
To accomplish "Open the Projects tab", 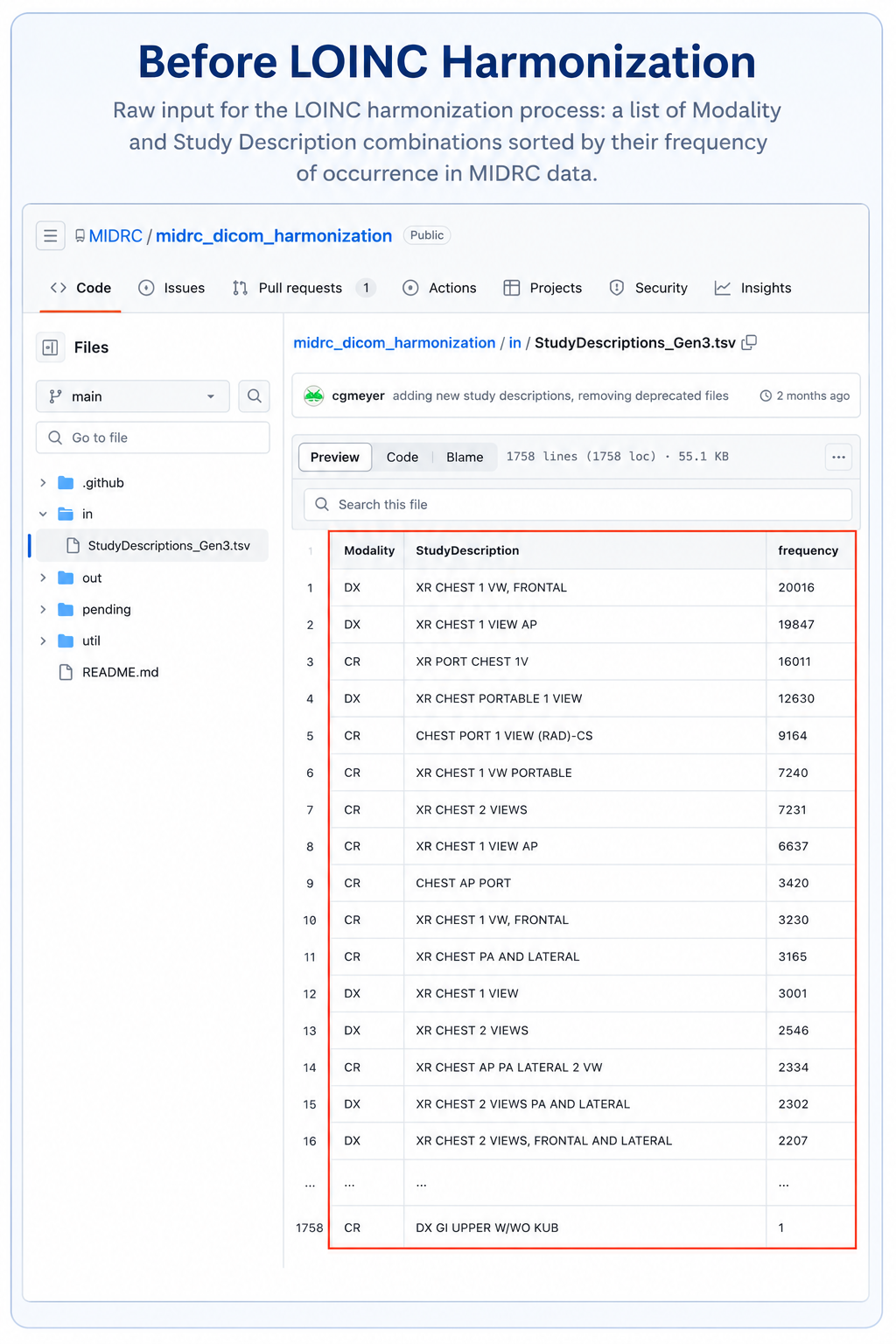I will tap(542, 288).
